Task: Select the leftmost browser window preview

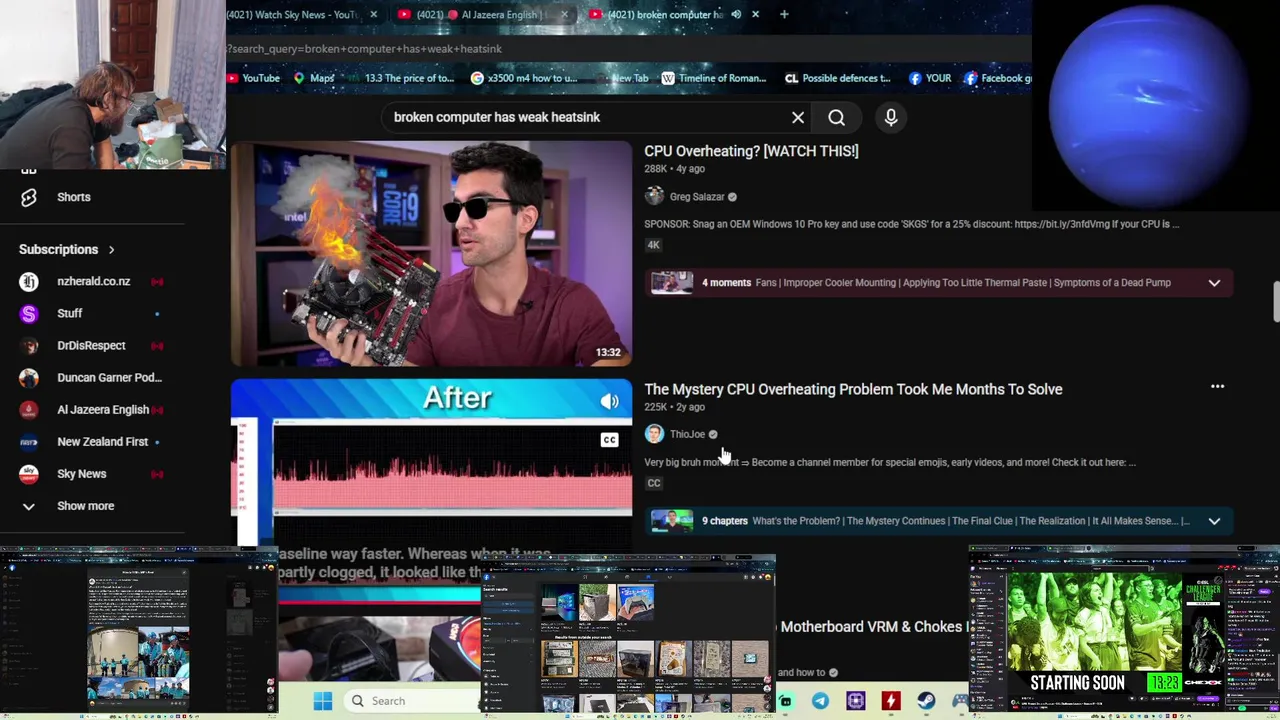Action: tap(138, 632)
